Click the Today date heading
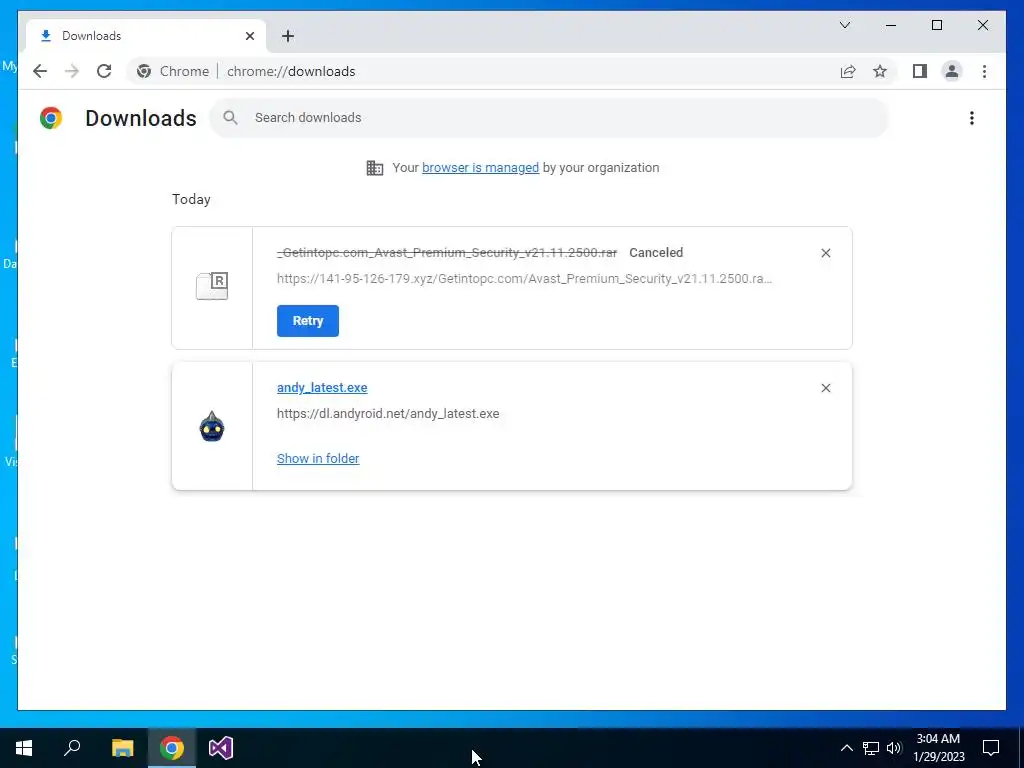The image size is (1024, 768). (x=191, y=199)
